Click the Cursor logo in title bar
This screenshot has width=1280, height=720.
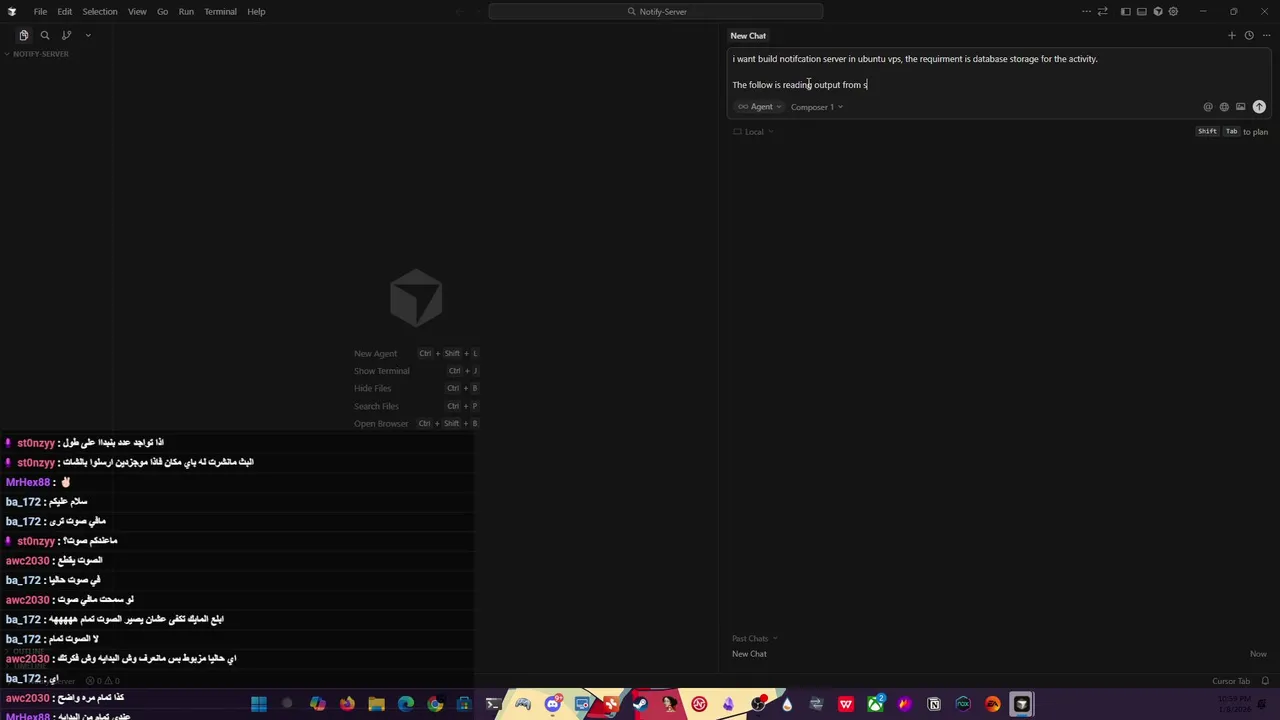point(12,11)
